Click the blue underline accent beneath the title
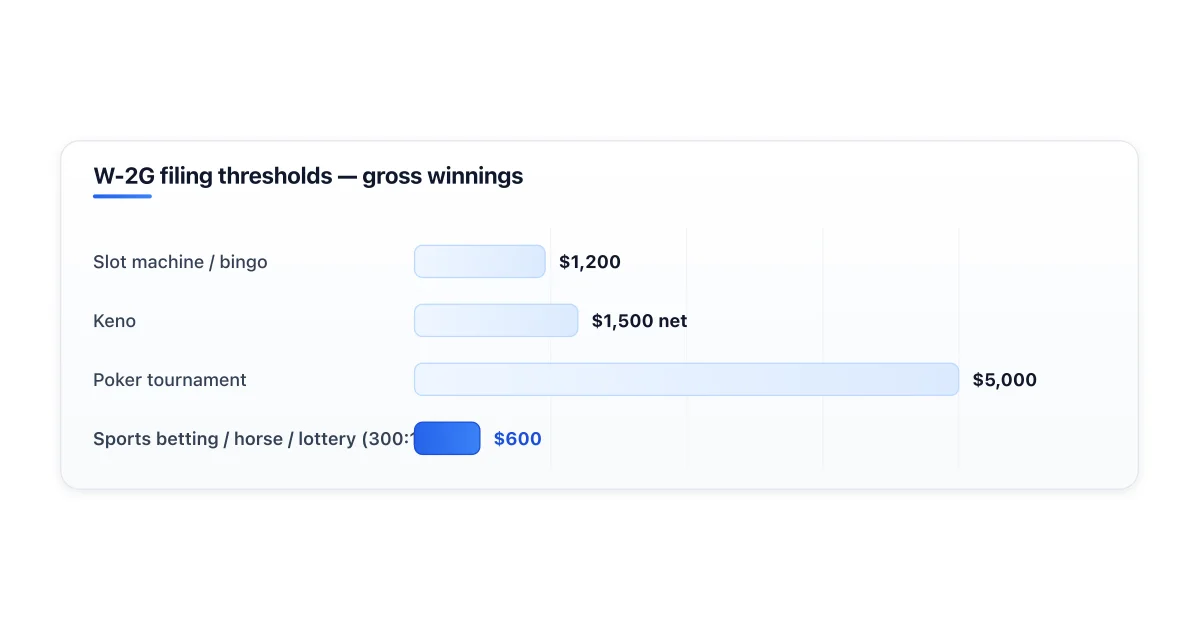Screen dimensions: 1200x630 pos(122,196)
